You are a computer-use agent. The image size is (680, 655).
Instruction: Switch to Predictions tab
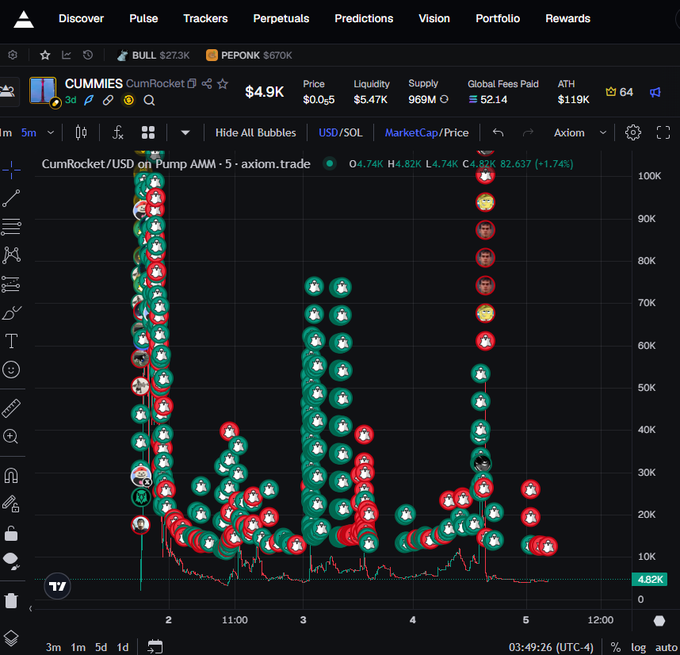pos(364,19)
